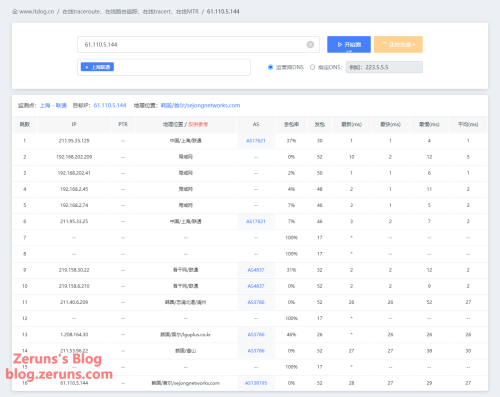
Task: Select IP cell 219.158.6.210 in hop 10
Action: point(74,286)
